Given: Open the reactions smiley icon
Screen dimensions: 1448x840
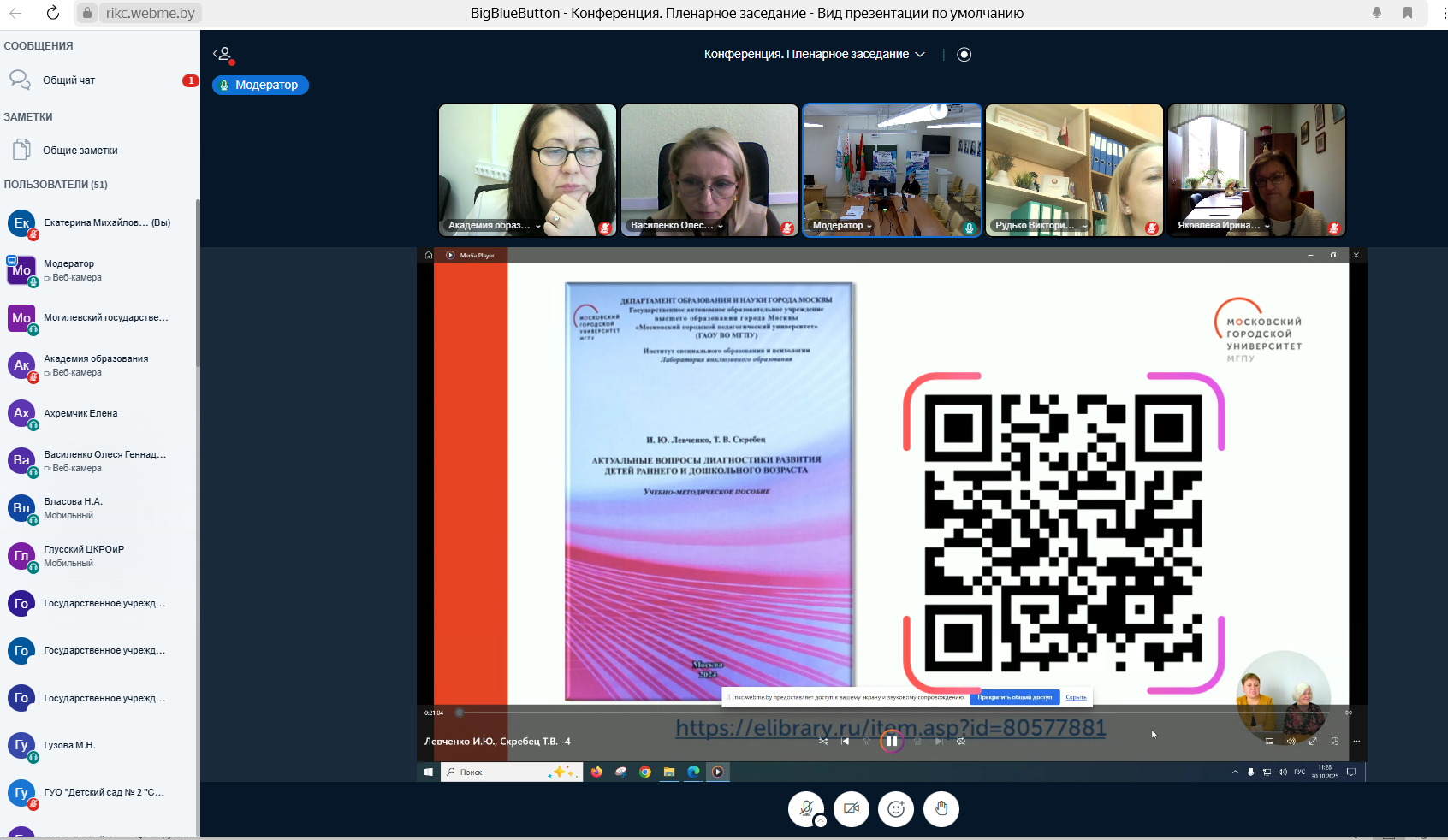Looking at the screenshot, I should point(896,809).
